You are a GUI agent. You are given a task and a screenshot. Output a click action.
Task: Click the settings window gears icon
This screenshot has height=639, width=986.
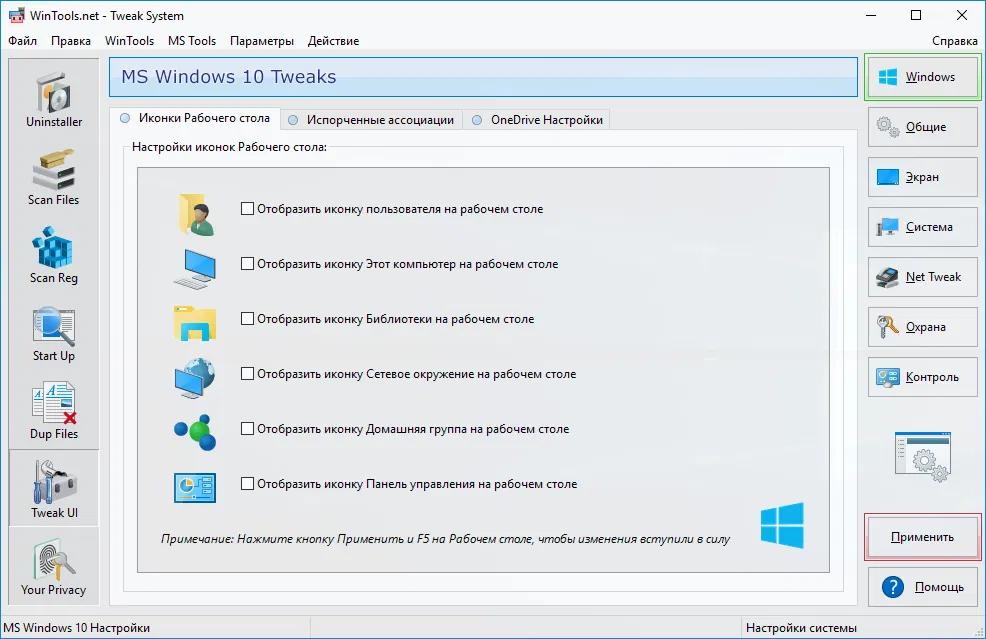click(922, 457)
